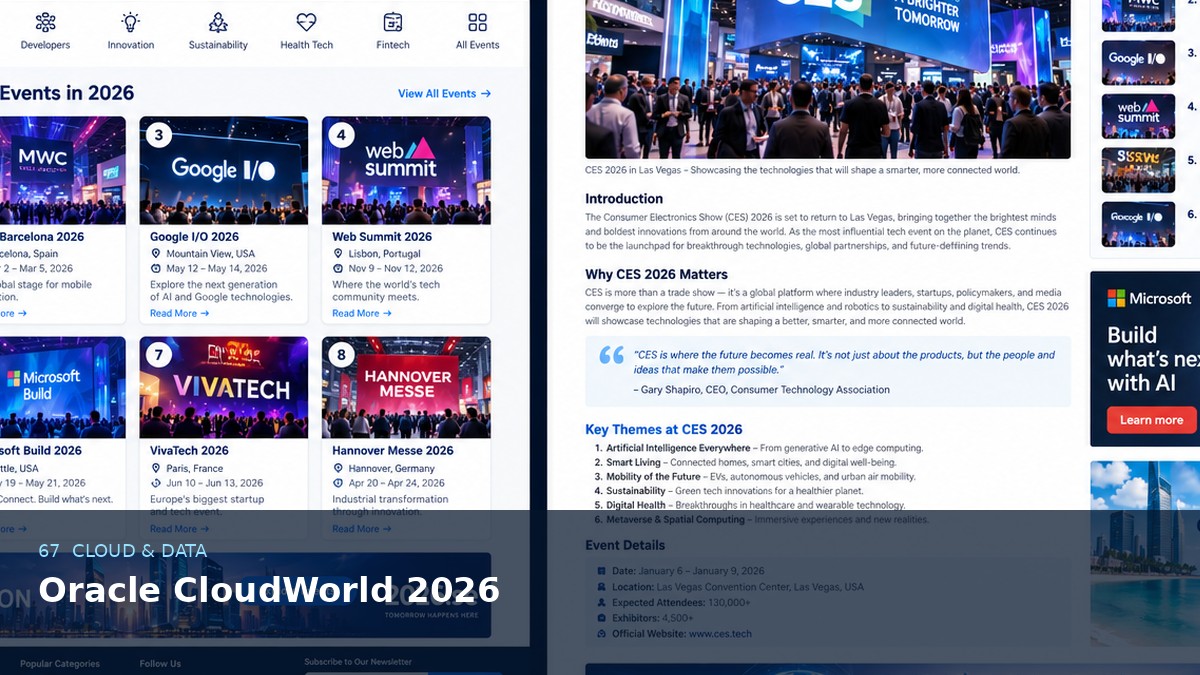Click the Learn more button in Microsoft ad
The image size is (1200, 675).
tap(1151, 420)
